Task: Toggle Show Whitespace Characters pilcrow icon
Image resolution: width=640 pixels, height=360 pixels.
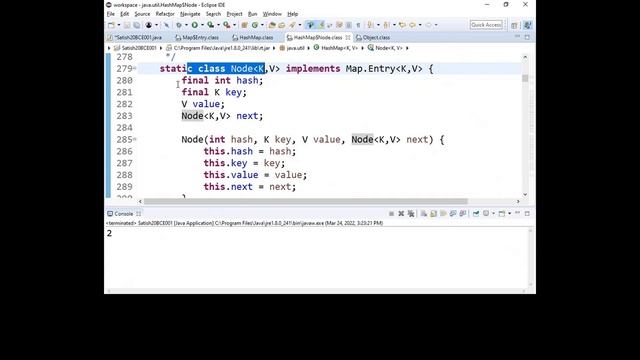Action: [x=358, y=25]
